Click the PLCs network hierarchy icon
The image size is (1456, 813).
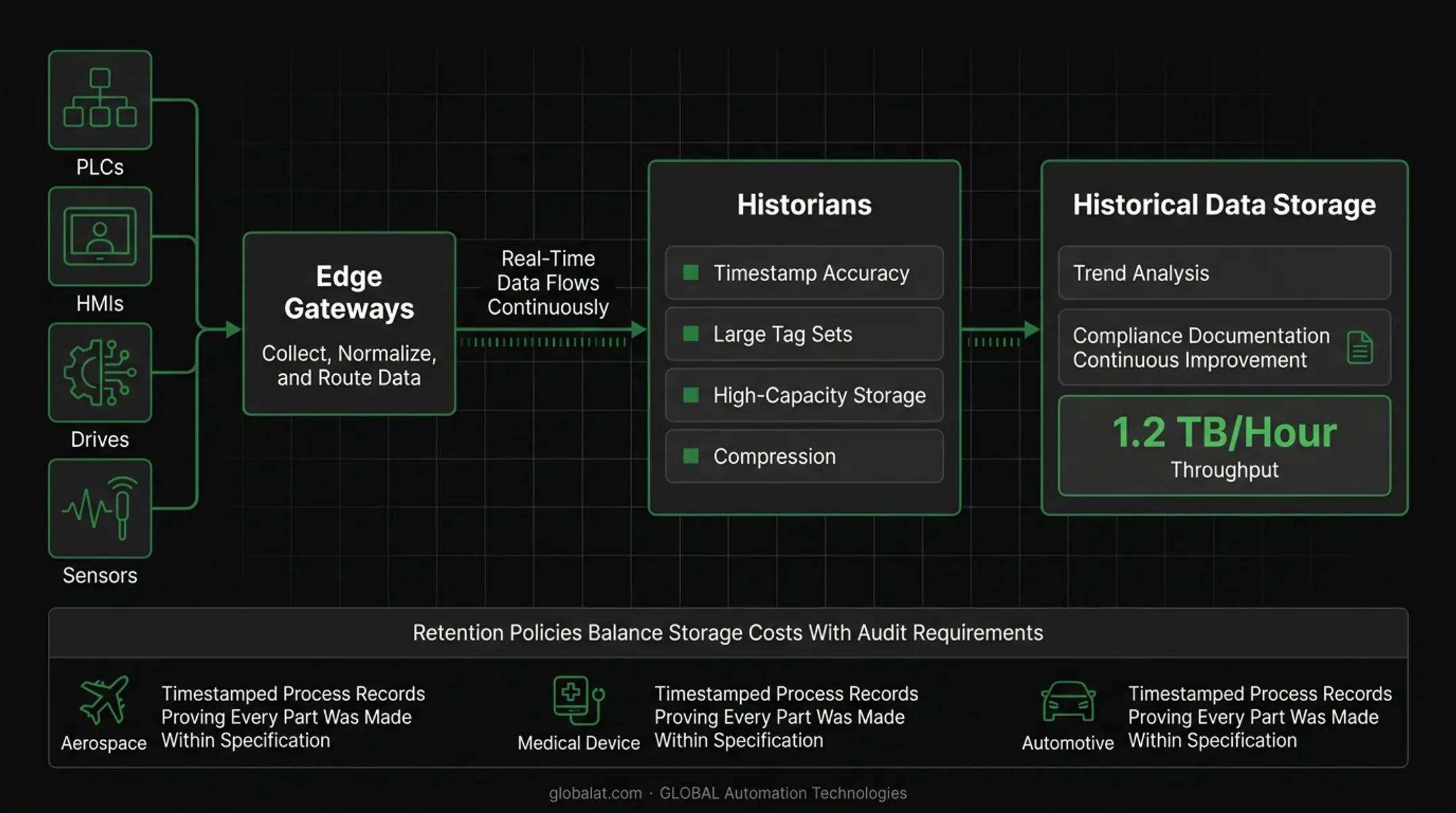pos(100,98)
